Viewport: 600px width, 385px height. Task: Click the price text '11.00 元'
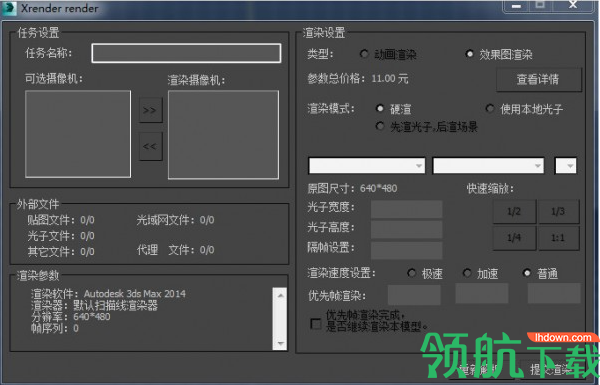click(x=390, y=79)
